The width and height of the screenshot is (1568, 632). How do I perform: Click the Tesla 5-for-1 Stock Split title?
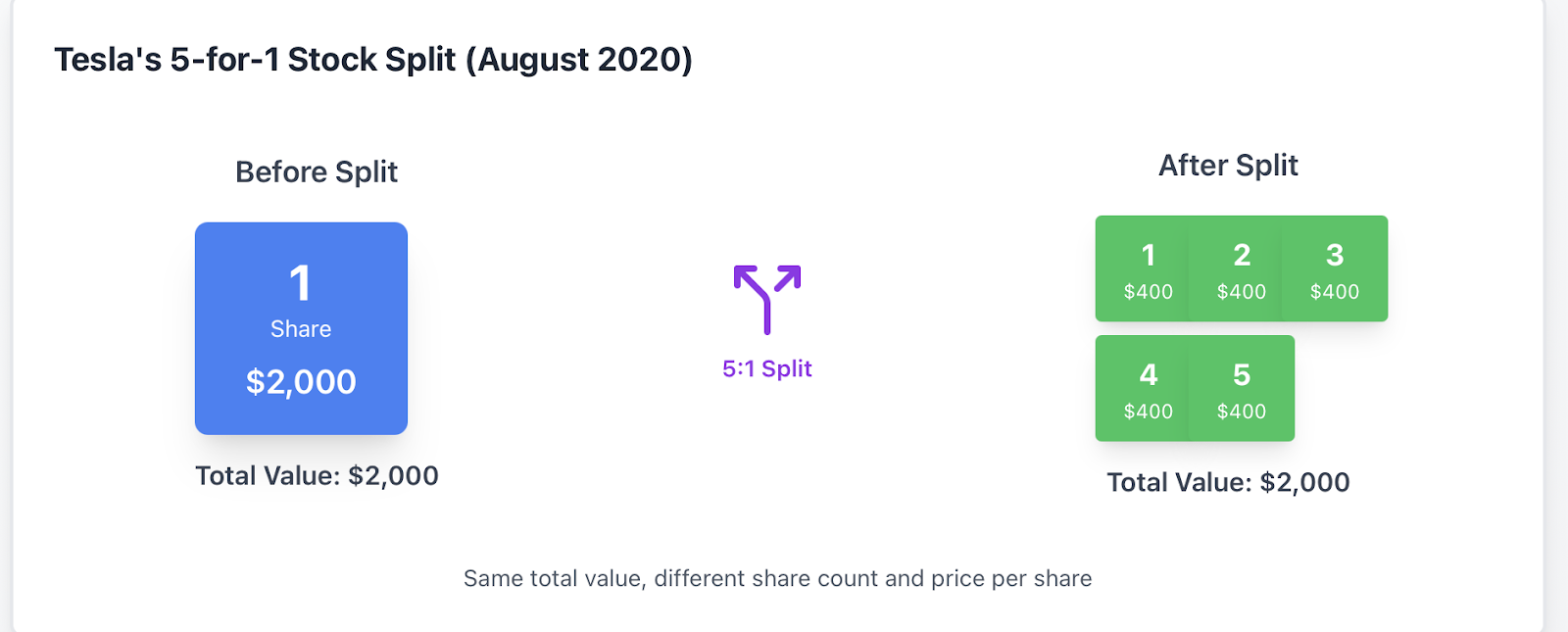373,60
